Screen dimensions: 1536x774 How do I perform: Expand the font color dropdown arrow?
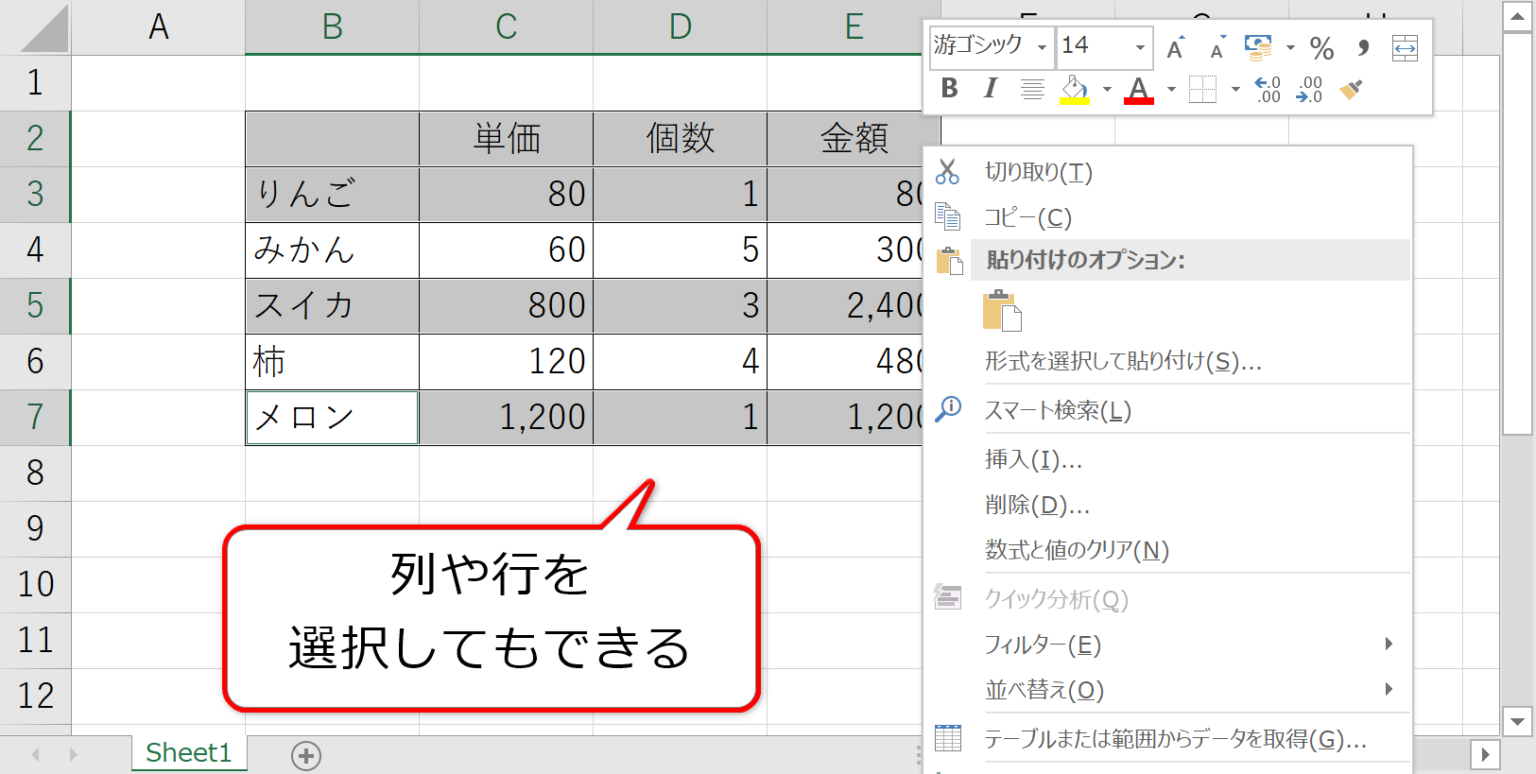pyautogui.click(x=1171, y=90)
